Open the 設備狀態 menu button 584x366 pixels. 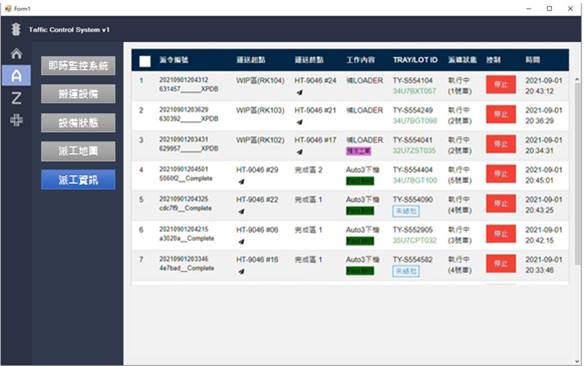pos(78,122)
